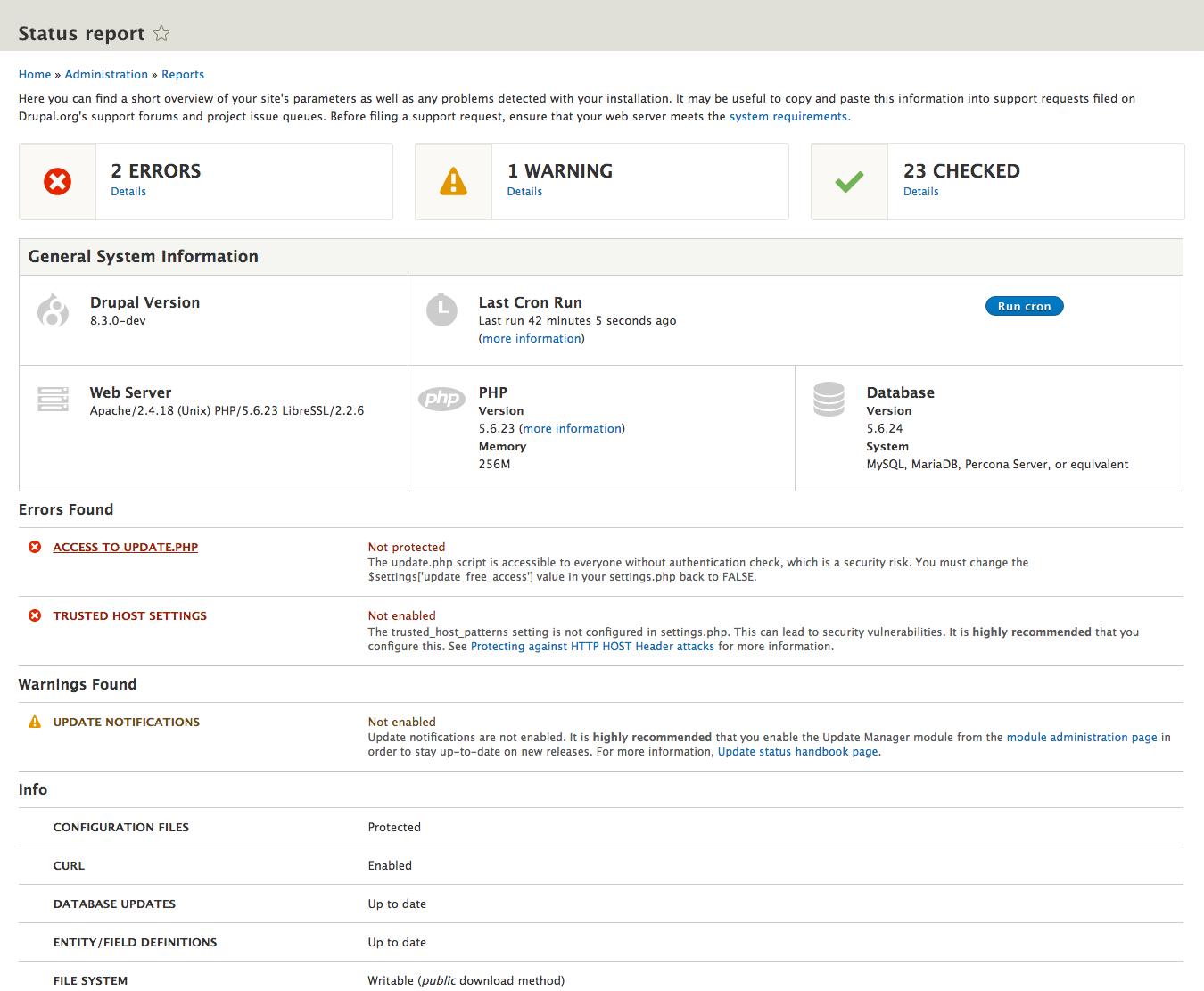Click the orange warning triangle in the 1 Warning box
This screenshot has width=1204, height=991.
(454, 182)
